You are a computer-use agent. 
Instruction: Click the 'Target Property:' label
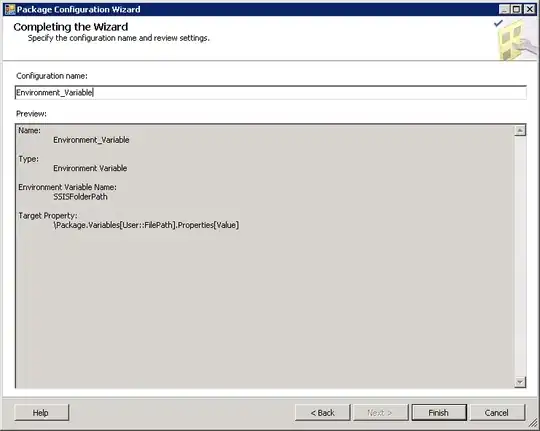point(48,216)
